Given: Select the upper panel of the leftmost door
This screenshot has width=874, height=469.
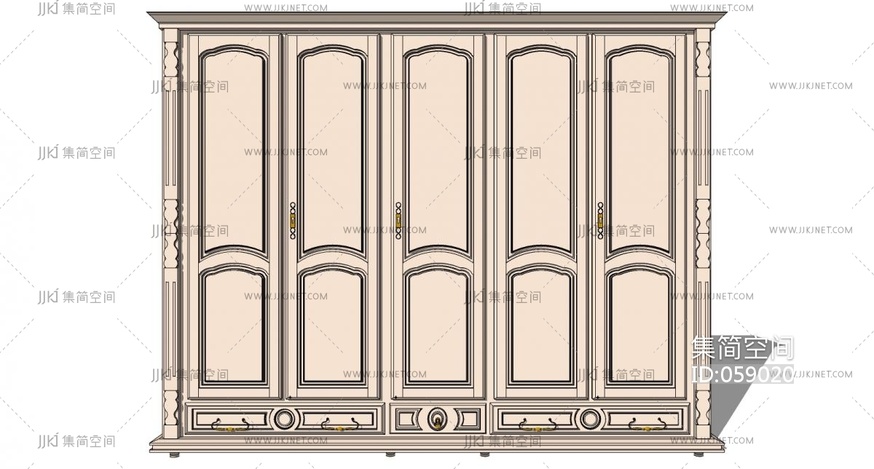Looking at the screenshot, I should tap(234, 150).
